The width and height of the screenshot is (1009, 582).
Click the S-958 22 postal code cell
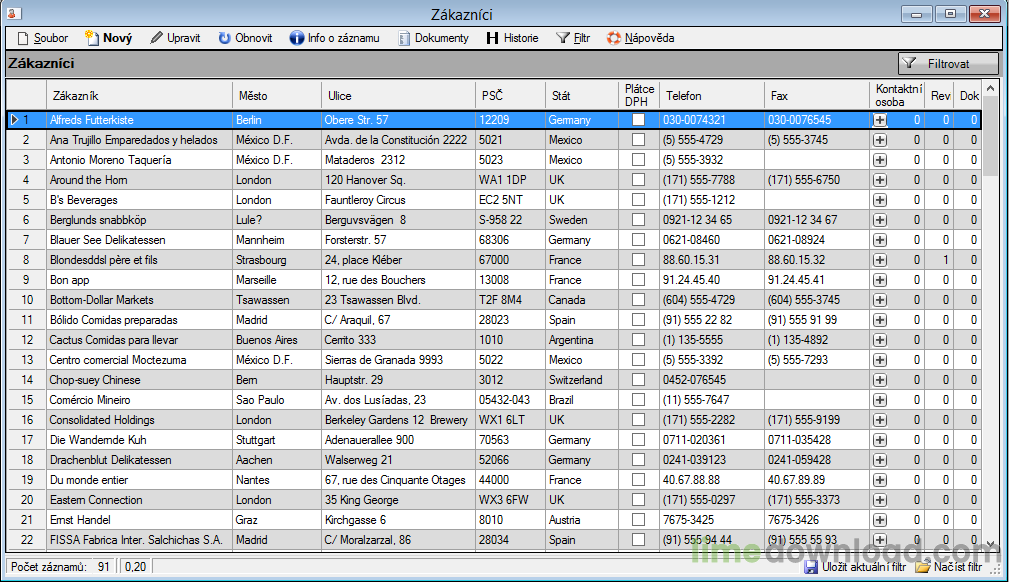[x=510, y=220]
